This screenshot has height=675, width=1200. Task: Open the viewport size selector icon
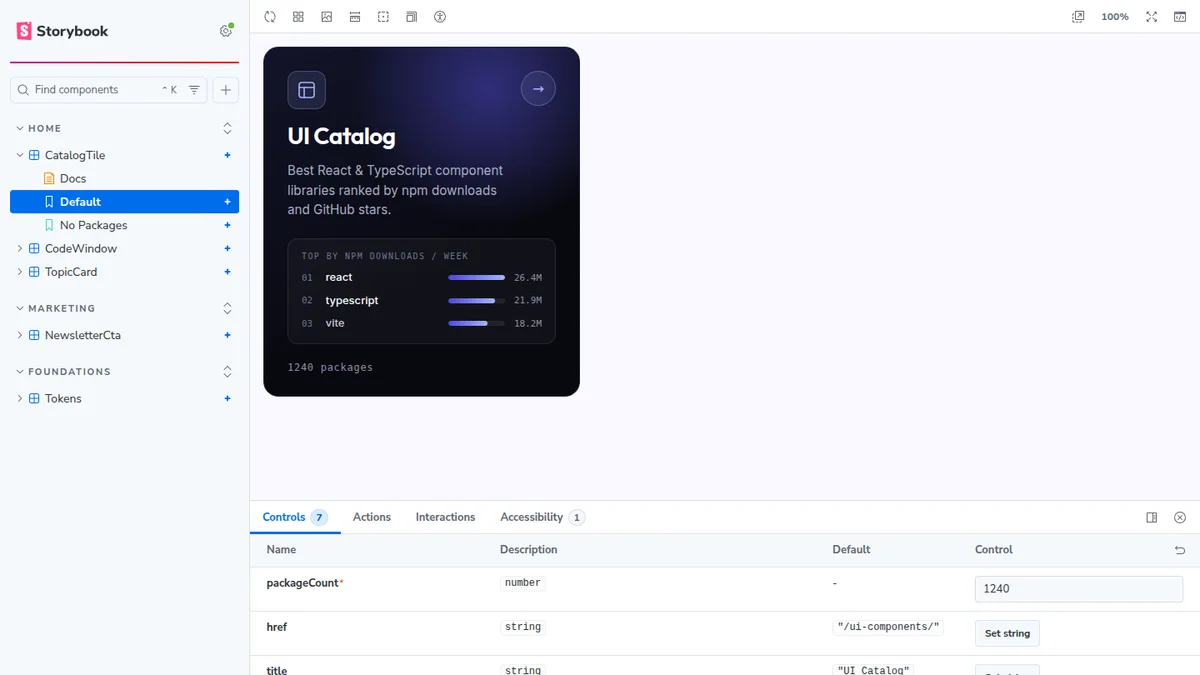411,17
